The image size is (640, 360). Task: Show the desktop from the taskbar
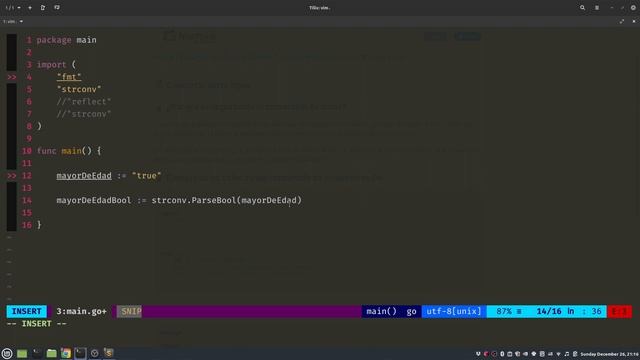(22, 353)
